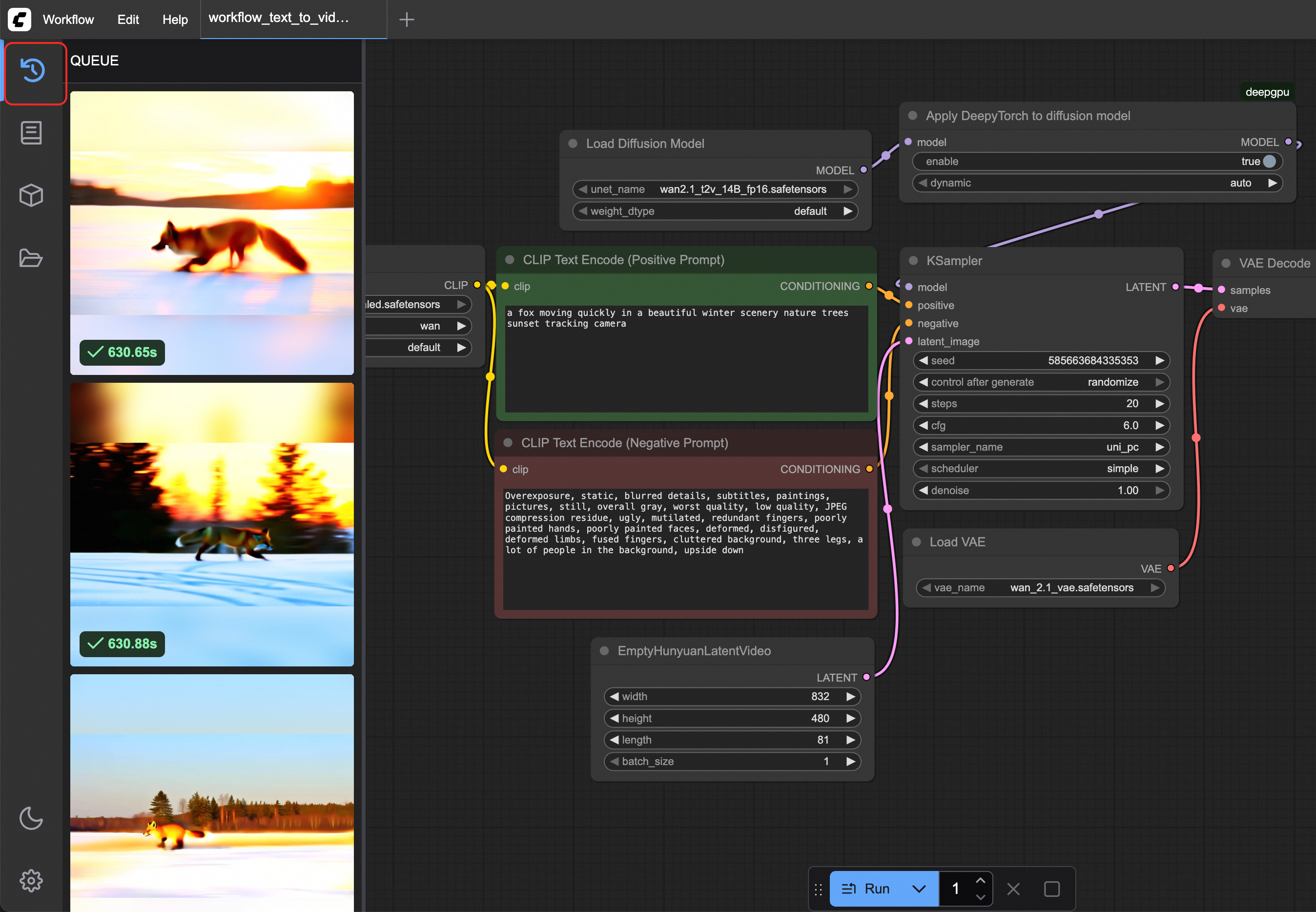Open the Edit menu

(x=128, y=20)
